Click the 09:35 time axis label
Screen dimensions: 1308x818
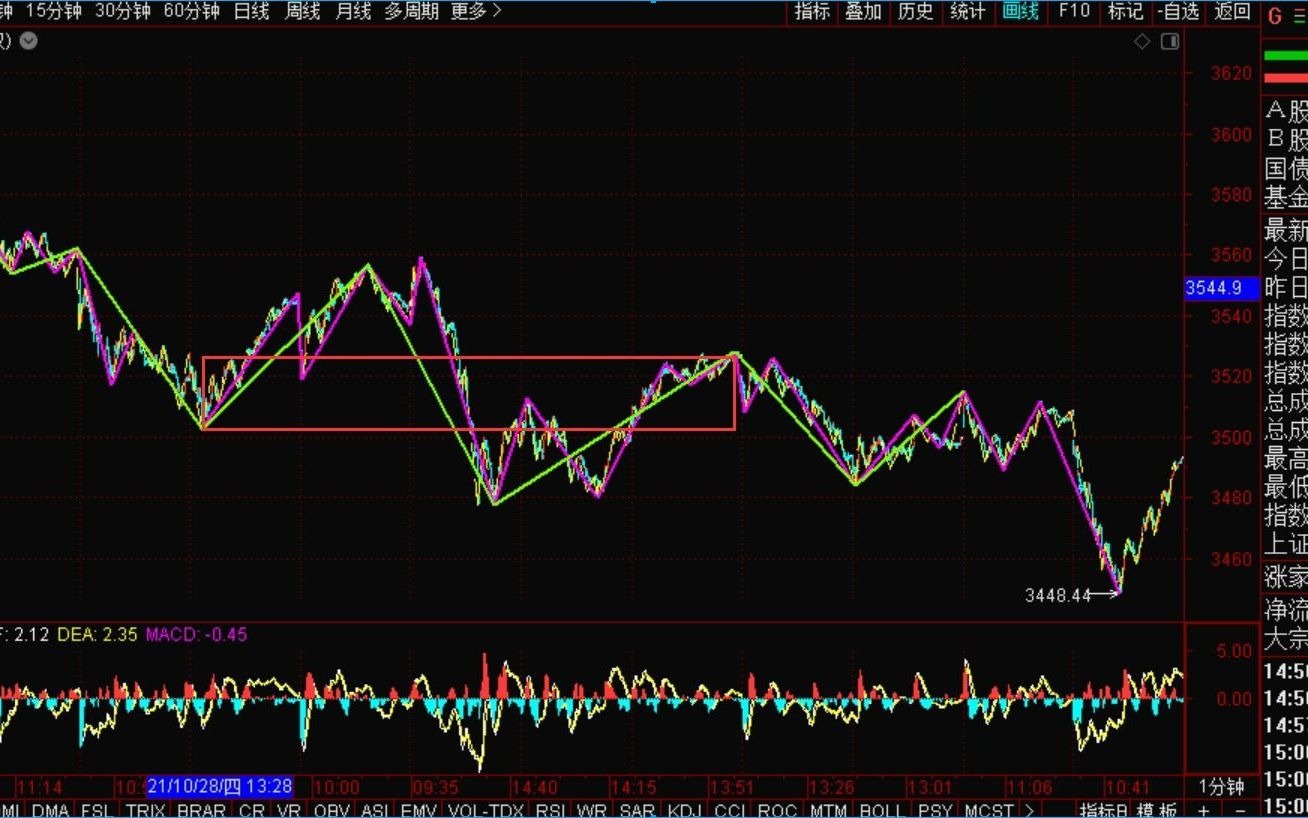coord(434,787)
